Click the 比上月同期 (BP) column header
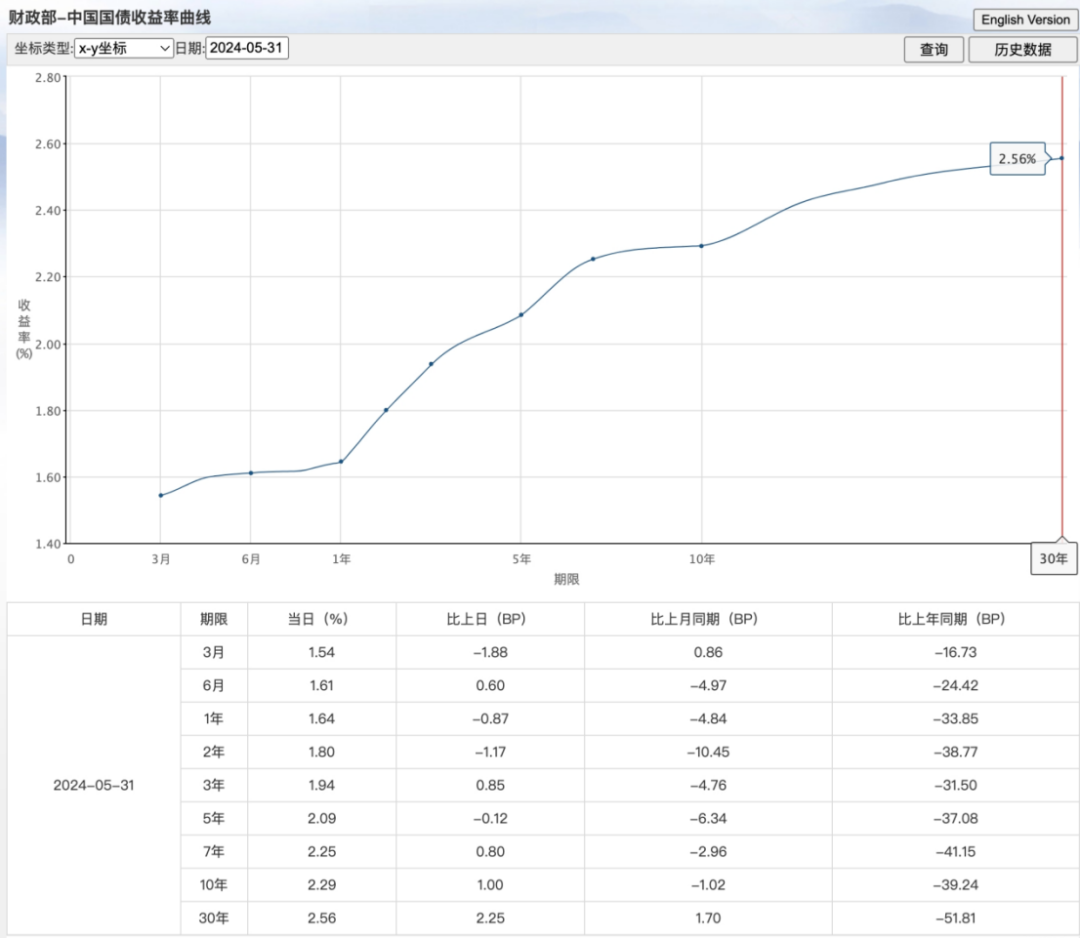The image size is (1080, 938). tap(708, 619)
